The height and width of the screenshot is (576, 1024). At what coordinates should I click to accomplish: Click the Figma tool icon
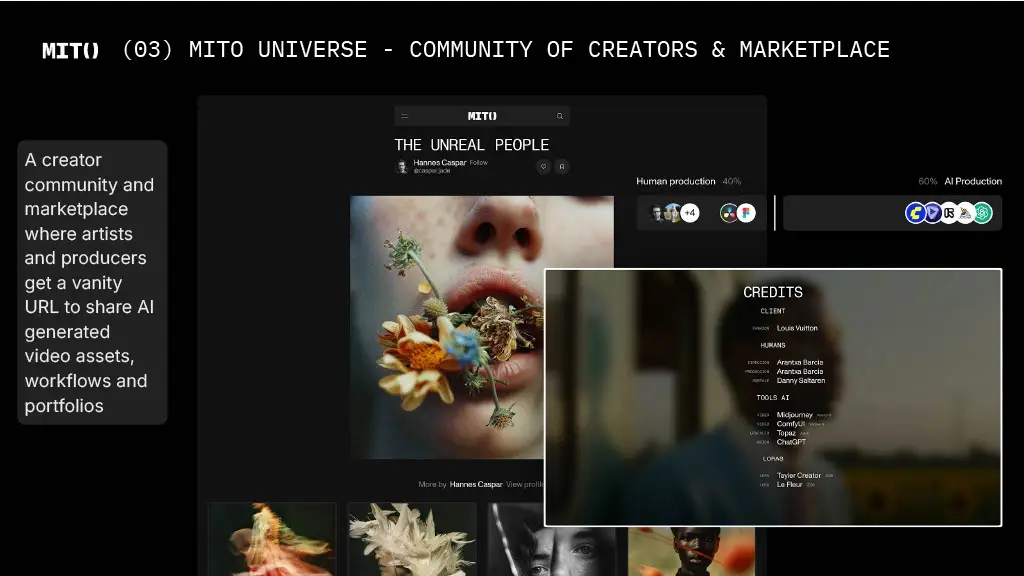tap(745, 213)
